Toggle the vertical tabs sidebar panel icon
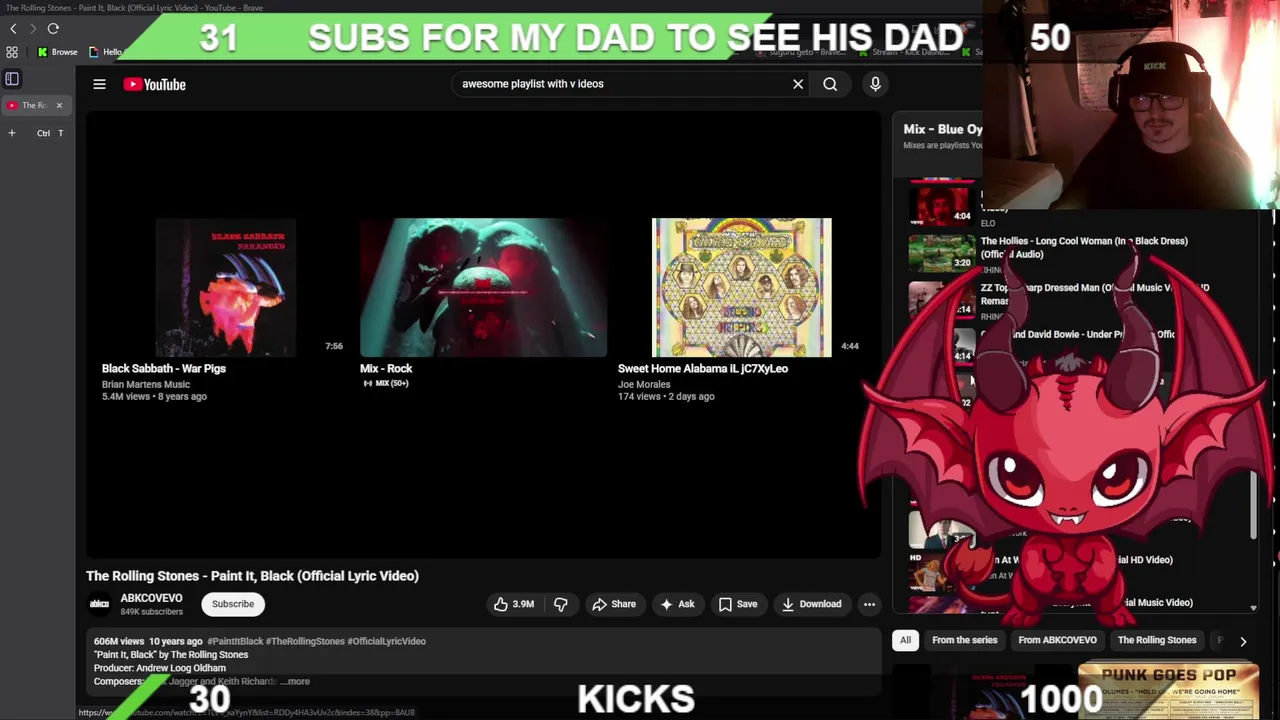 click(12, 79)
